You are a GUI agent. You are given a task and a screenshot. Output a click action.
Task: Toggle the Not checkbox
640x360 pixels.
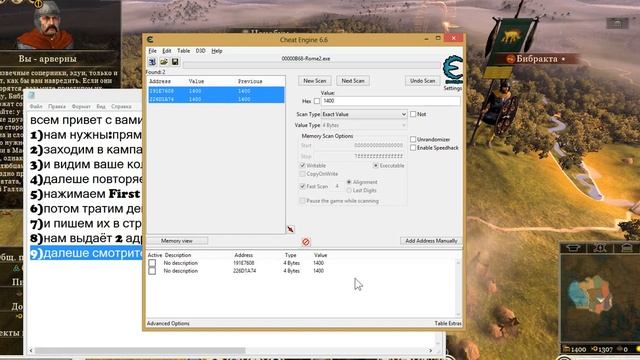(x=413, y=114)
